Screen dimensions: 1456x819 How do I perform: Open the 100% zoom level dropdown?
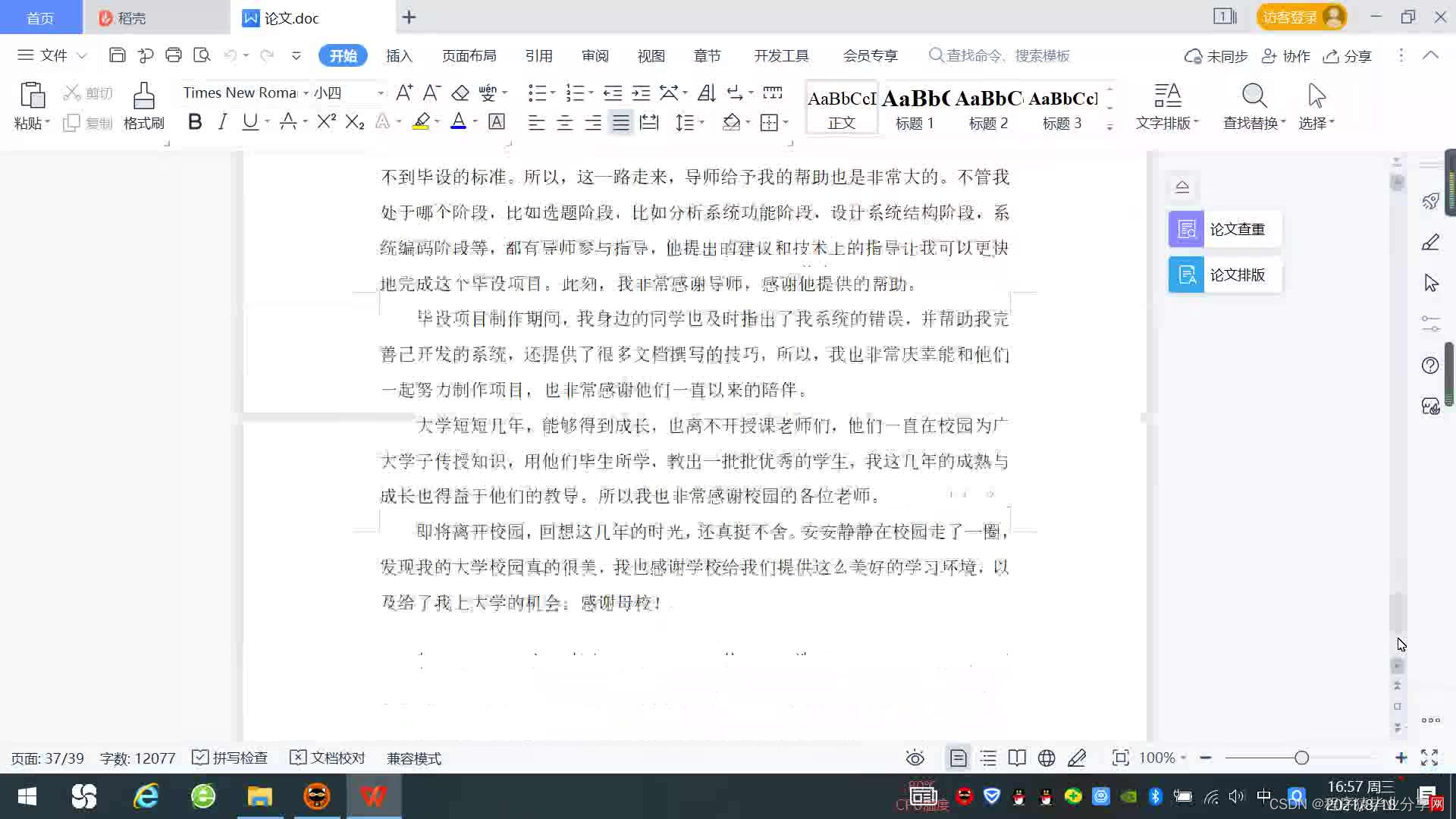point(1163,758)
